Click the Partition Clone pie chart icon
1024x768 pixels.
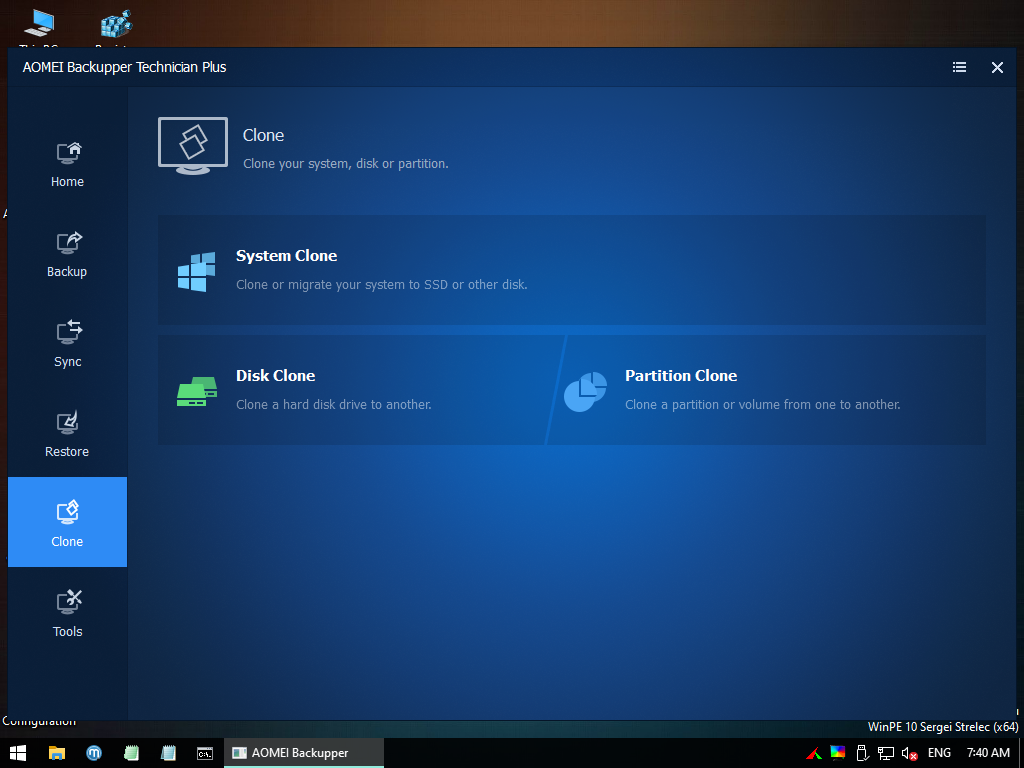click(x=585, y=392)
